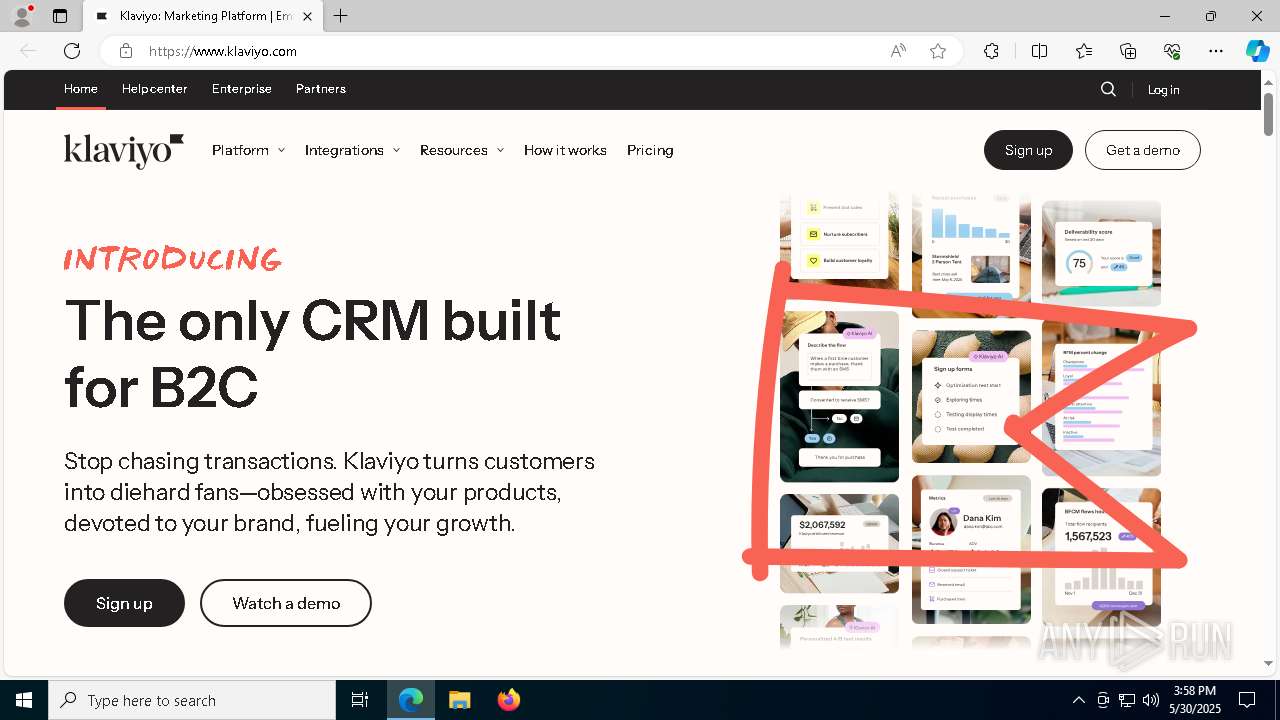The height and width of the screenshot is (720, 1280).
Task: Click the Klaviyo search magnifier icon
Action: (1108, 89)
